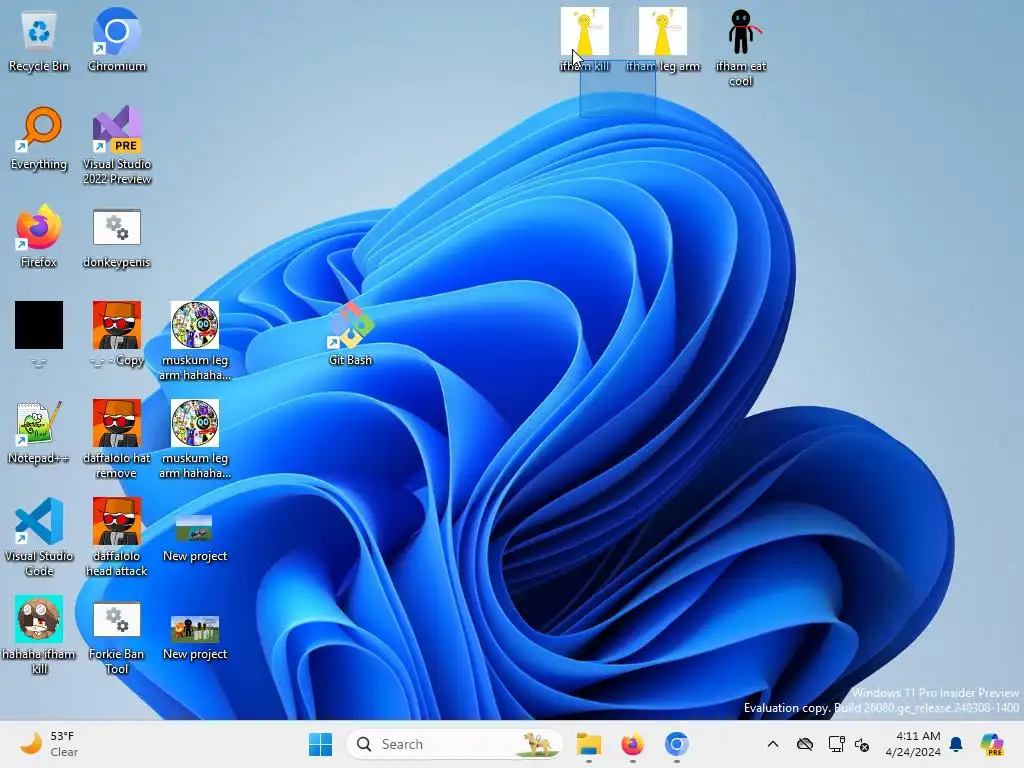Select the Visual Studio Code shortcut
Viewport: 1024px width, 768px height.
click(39, 537)
